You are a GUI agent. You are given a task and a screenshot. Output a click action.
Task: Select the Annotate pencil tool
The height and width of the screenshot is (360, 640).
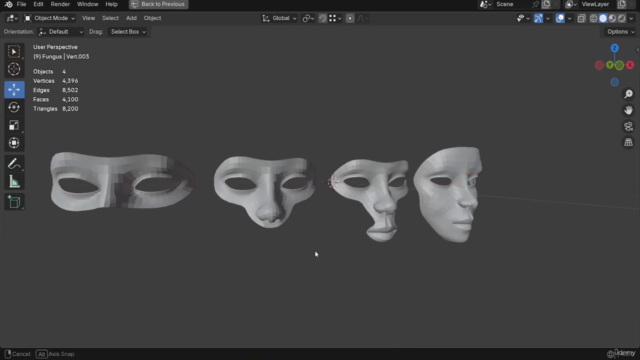coord(14,164)
